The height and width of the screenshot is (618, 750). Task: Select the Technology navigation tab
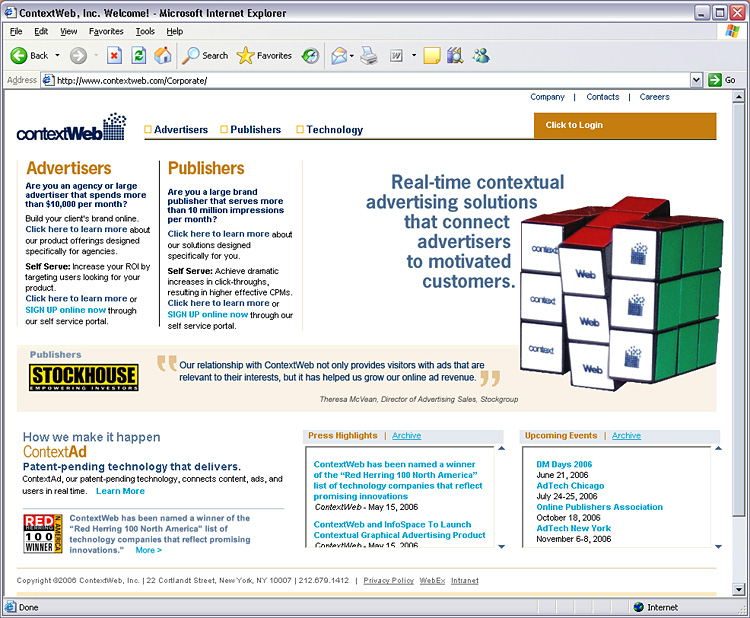pos(330,130)
